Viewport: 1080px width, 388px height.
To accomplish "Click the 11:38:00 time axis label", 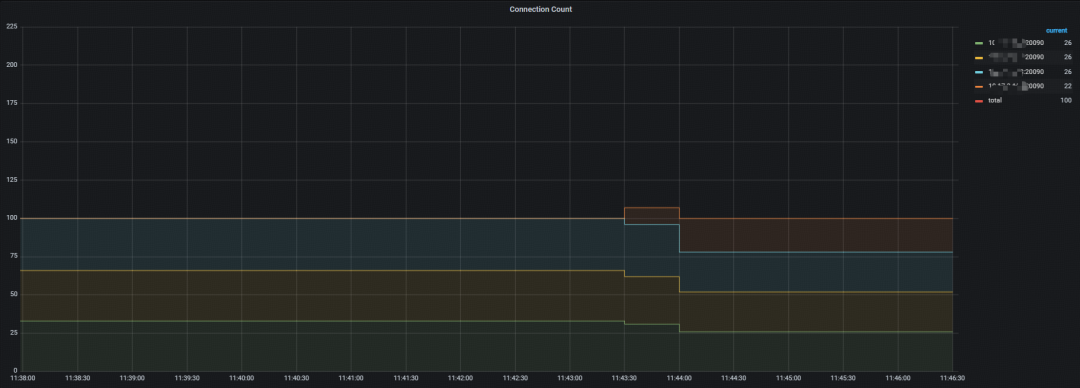I will 22,378.
